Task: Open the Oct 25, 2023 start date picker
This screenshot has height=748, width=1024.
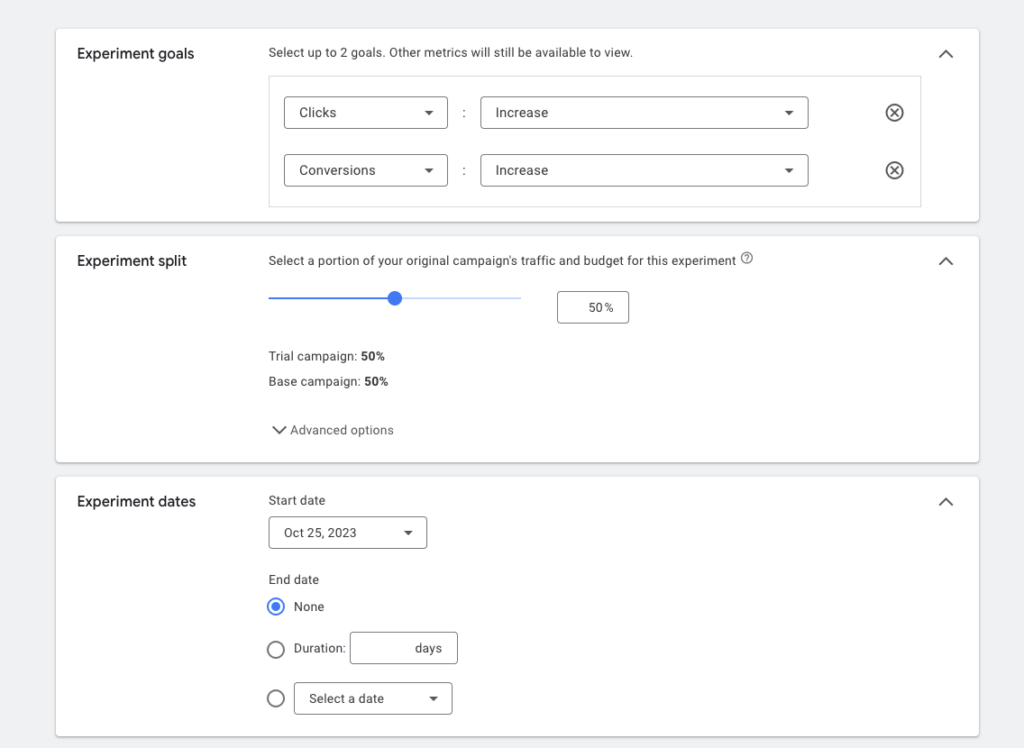Action: [347, 532]
